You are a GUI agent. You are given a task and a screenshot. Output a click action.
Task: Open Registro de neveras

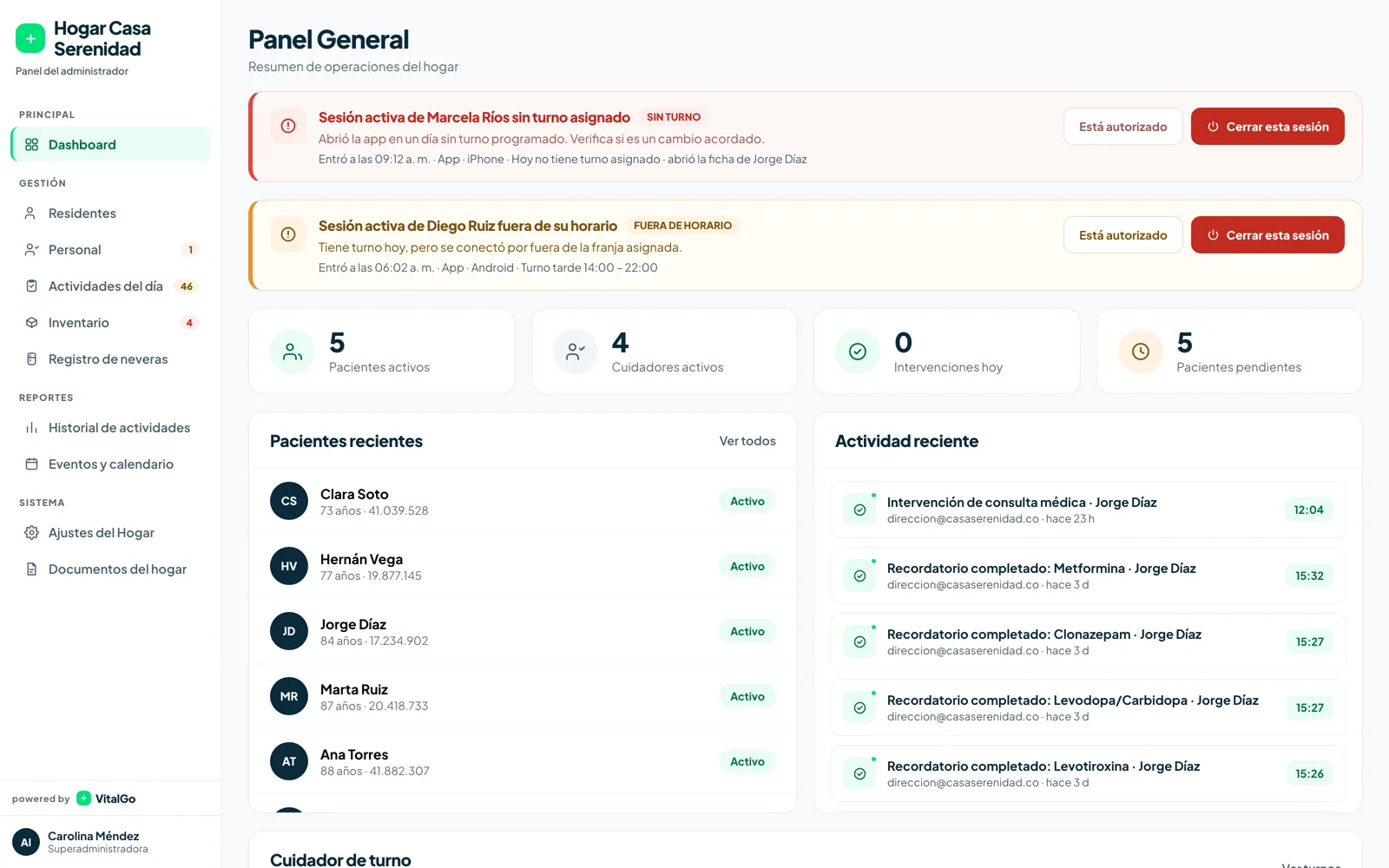[x=110, y=358]
